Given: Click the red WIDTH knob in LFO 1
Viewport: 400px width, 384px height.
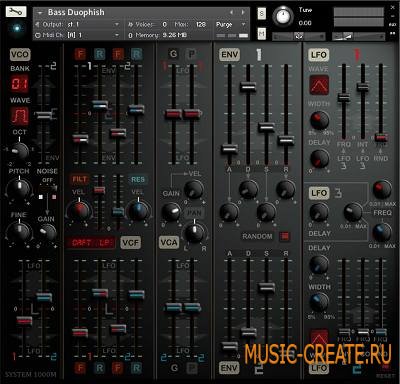Looking at the screenshot, I should [x=320, y=120].
